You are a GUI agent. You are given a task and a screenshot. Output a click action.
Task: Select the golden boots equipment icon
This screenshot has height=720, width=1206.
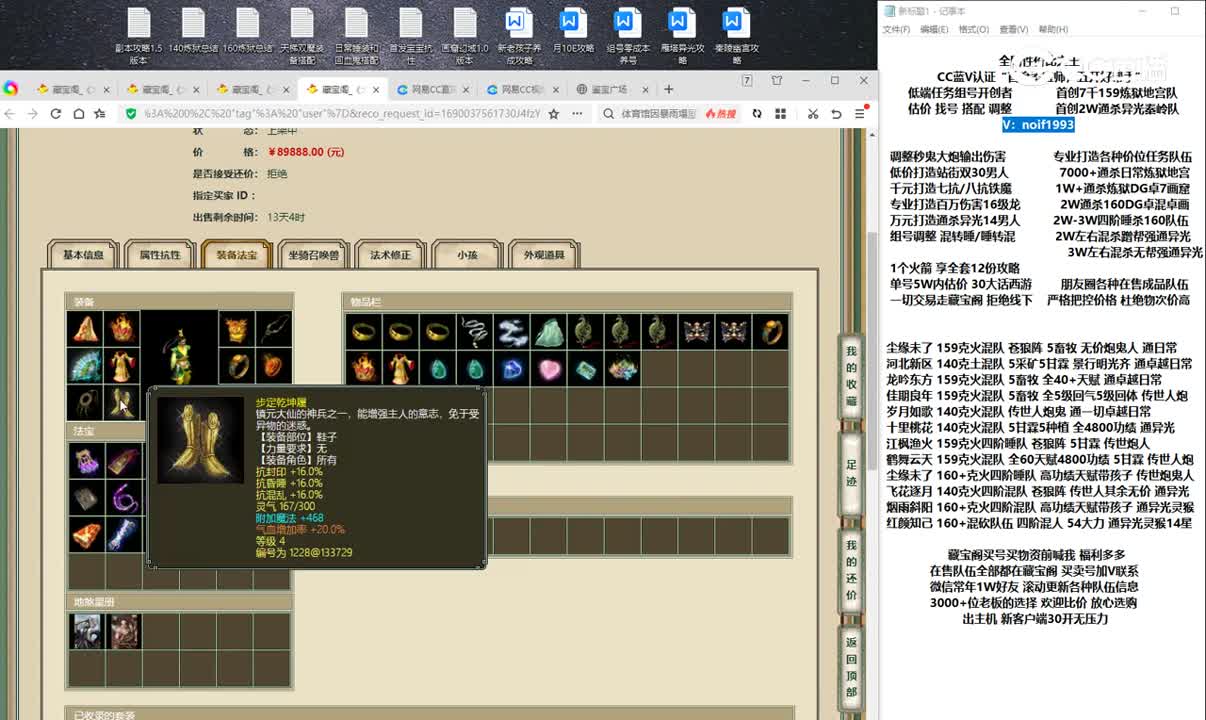click(x=122, y=402)
